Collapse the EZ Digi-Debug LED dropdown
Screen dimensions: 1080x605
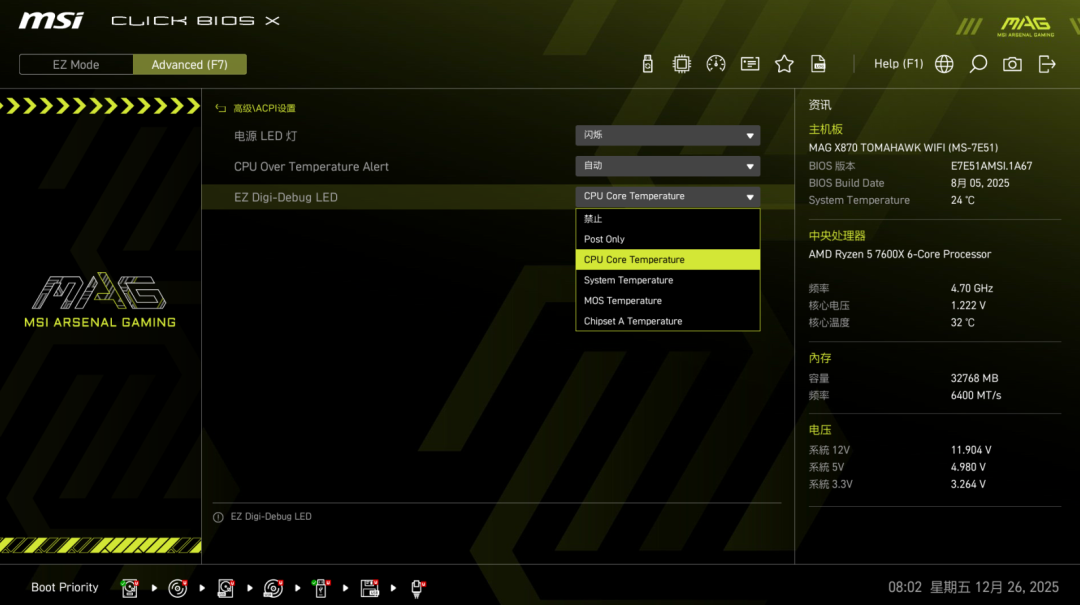[x=667, y=196]
